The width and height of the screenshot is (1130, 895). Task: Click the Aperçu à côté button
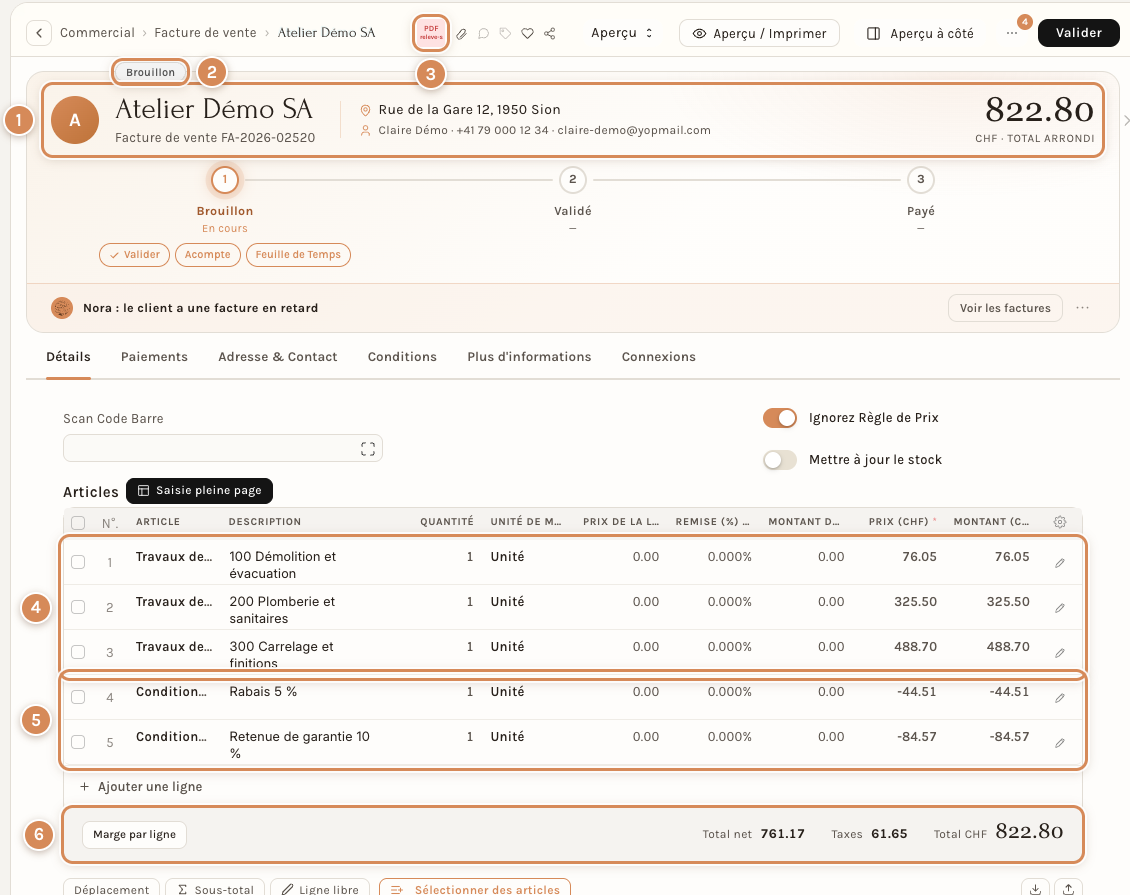point(920,33)
